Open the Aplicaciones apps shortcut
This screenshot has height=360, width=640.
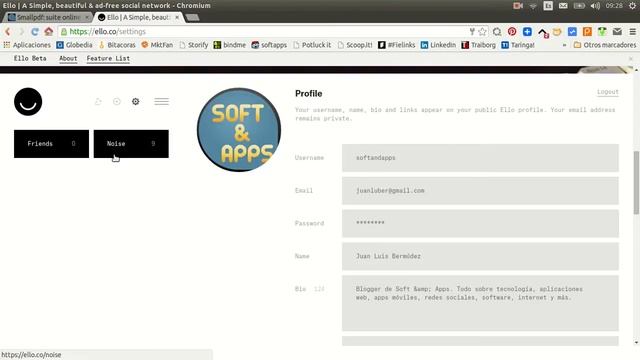coord(27,45)
